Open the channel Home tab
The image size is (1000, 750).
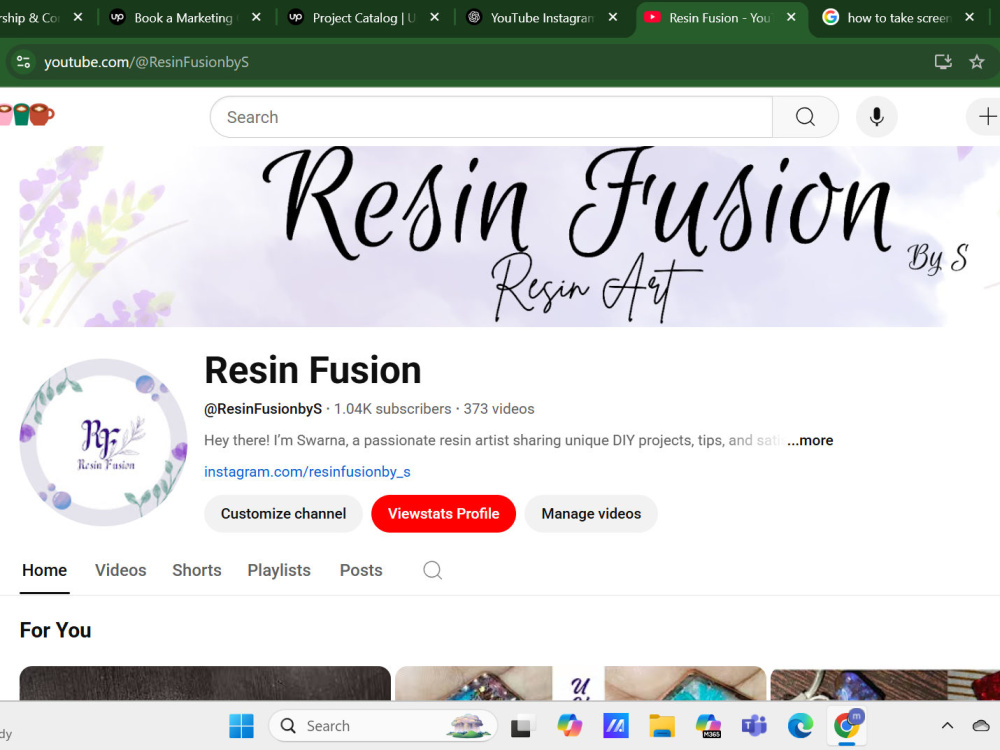point(45,570)
